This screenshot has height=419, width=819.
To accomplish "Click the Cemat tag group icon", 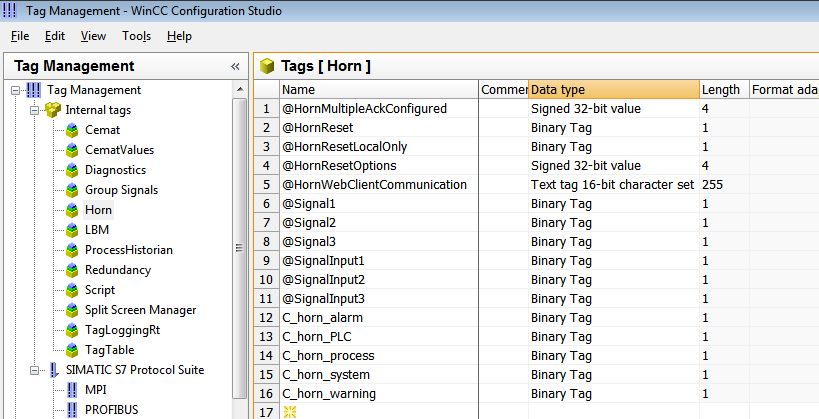I will tap(72, 130).
